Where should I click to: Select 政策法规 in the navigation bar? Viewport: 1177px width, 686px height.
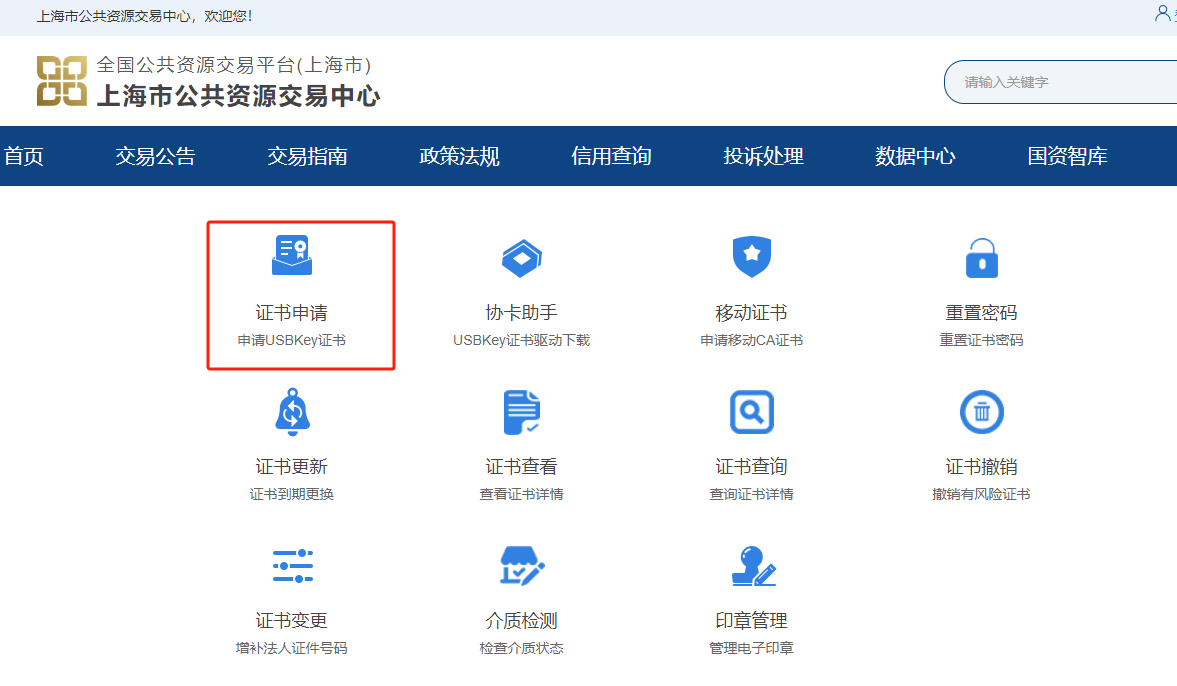(459, 156)
